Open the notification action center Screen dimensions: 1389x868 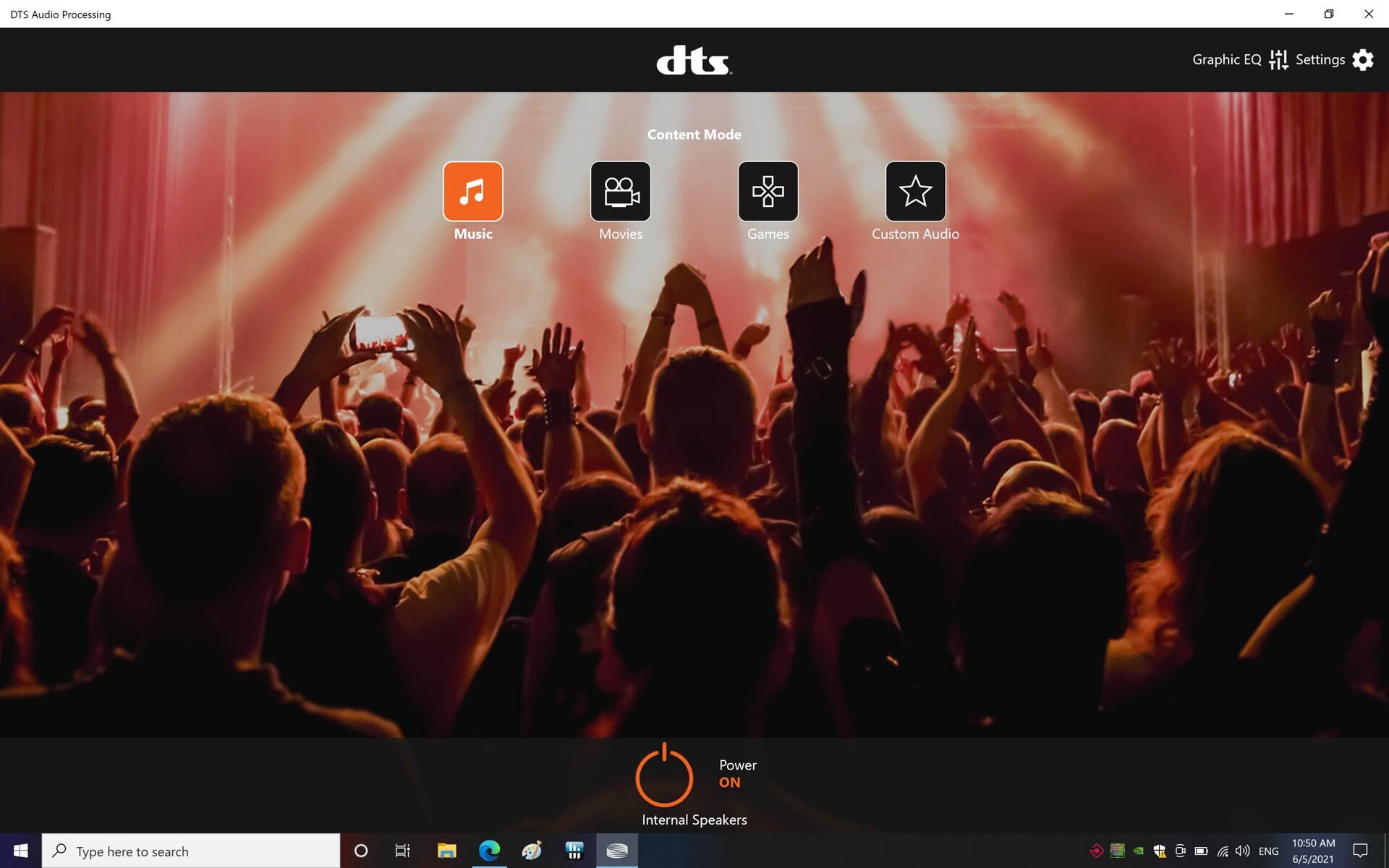pos(1360,851)
